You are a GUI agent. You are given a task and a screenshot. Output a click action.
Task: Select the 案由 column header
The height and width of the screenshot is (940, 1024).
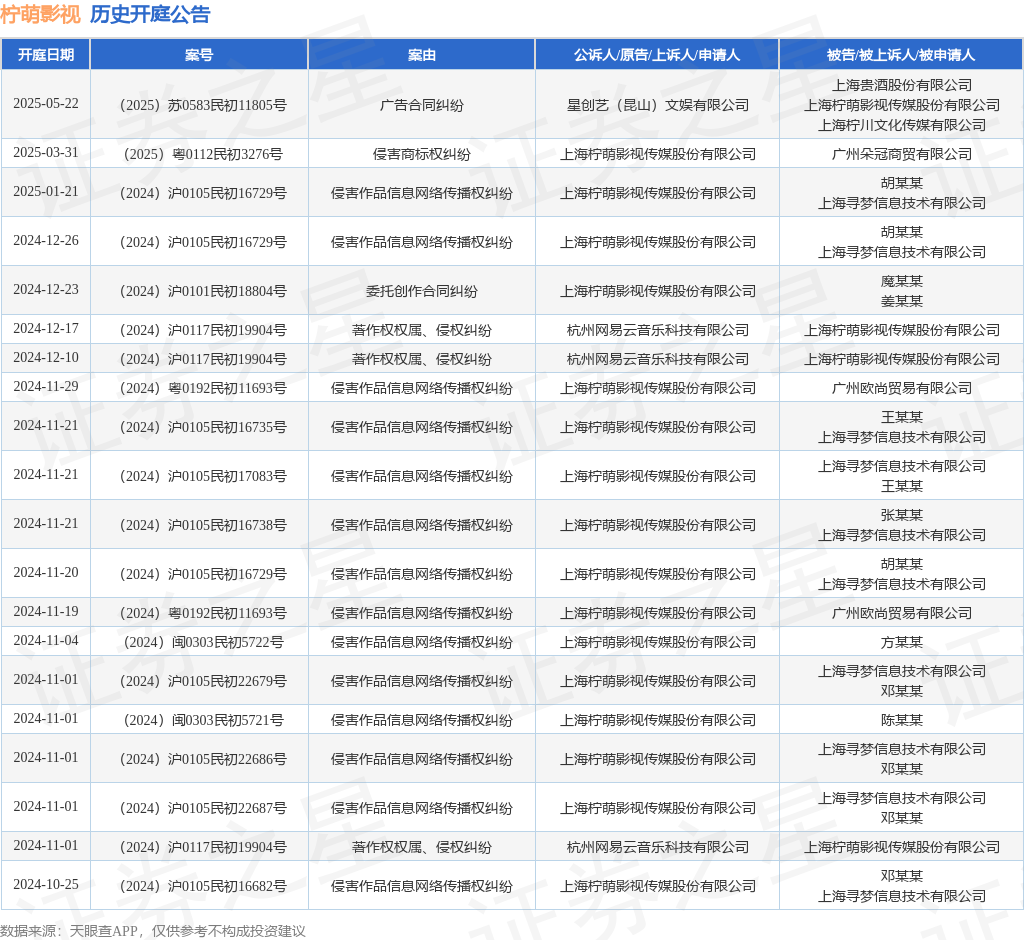[x=422, y=55]
